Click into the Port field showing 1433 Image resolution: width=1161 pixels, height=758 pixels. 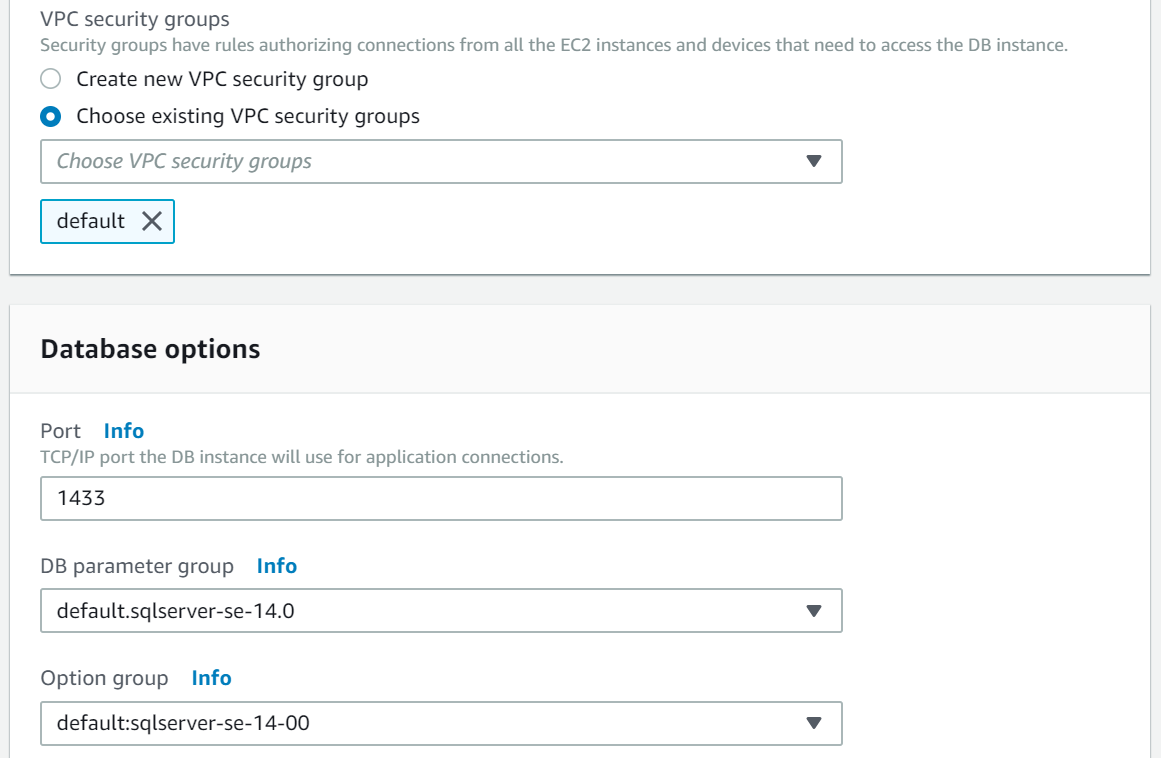click(x=440, y=498)
